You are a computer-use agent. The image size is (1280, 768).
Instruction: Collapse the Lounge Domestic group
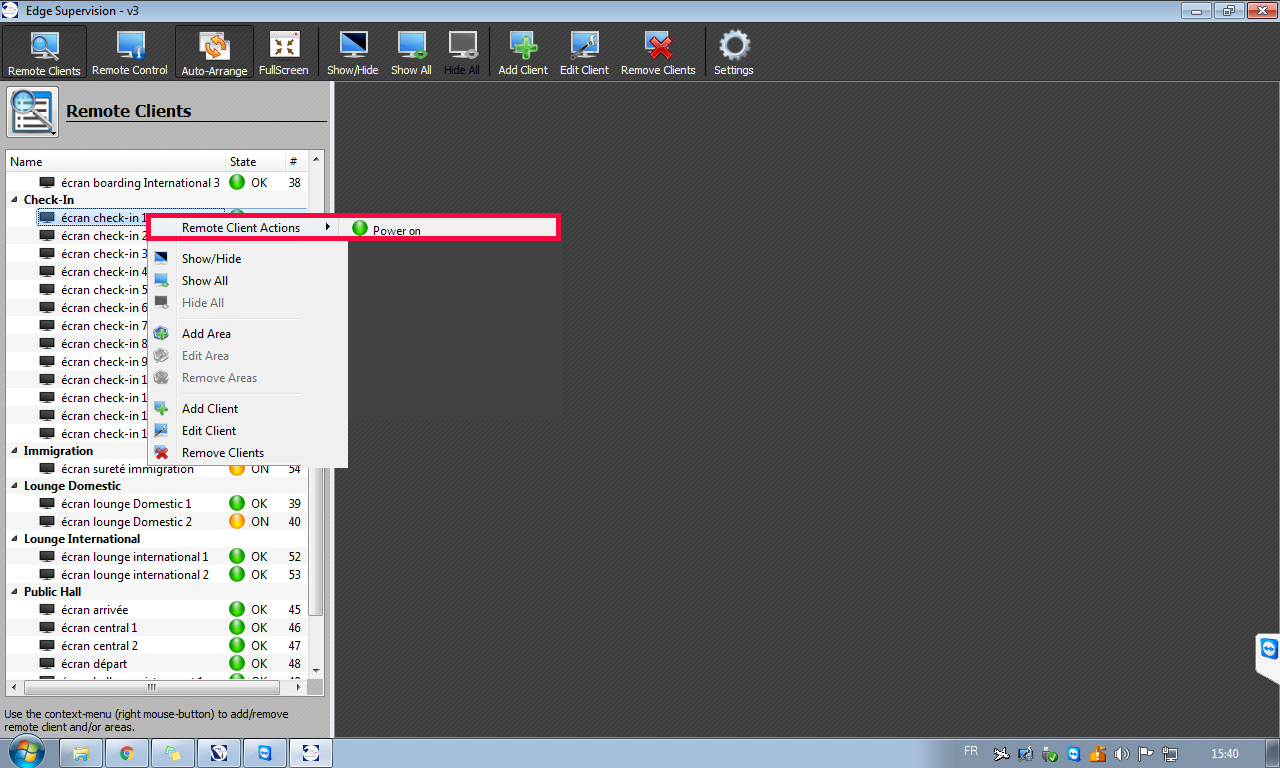15,486
